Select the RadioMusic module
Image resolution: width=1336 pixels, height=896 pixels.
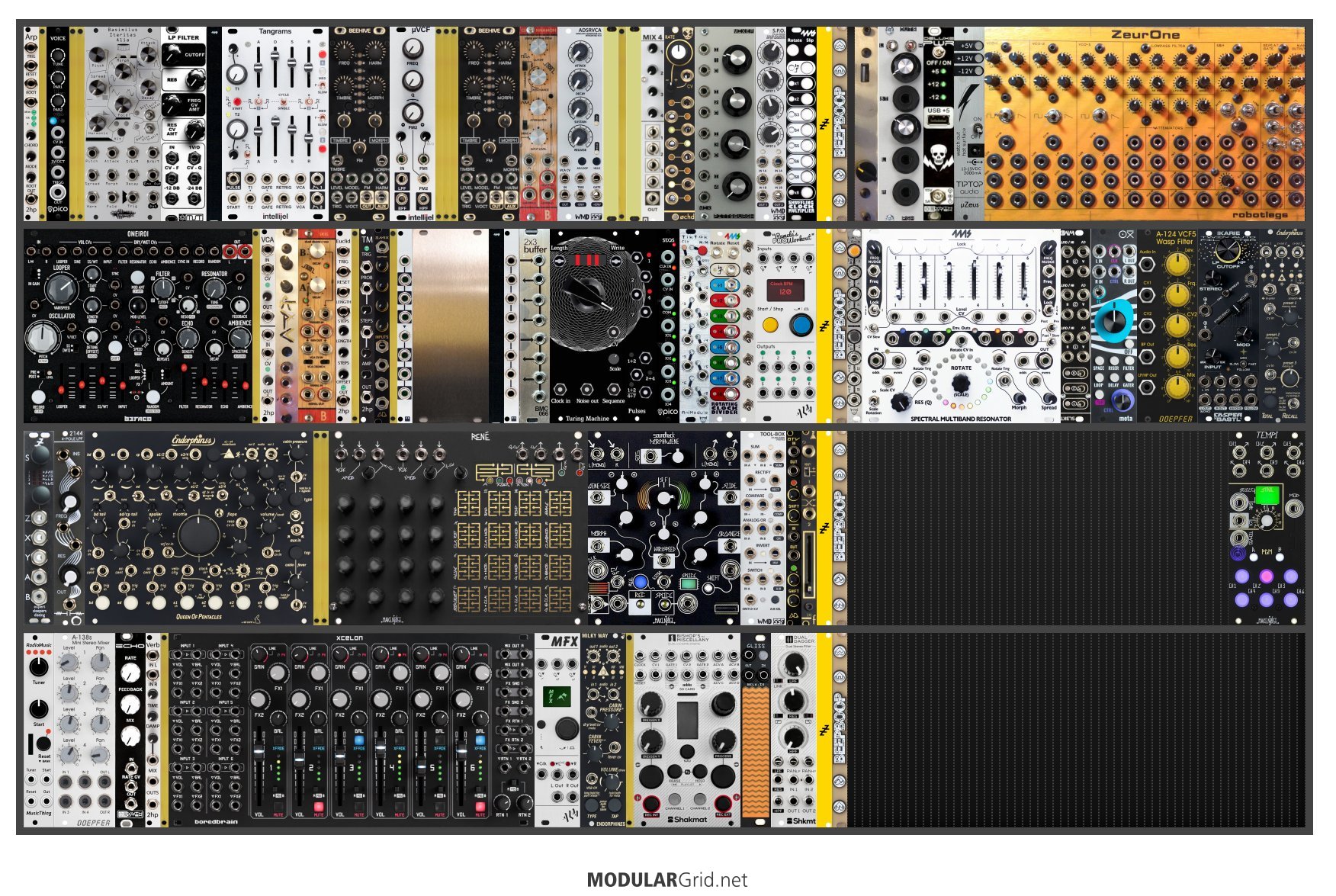(x=39, y=730)
